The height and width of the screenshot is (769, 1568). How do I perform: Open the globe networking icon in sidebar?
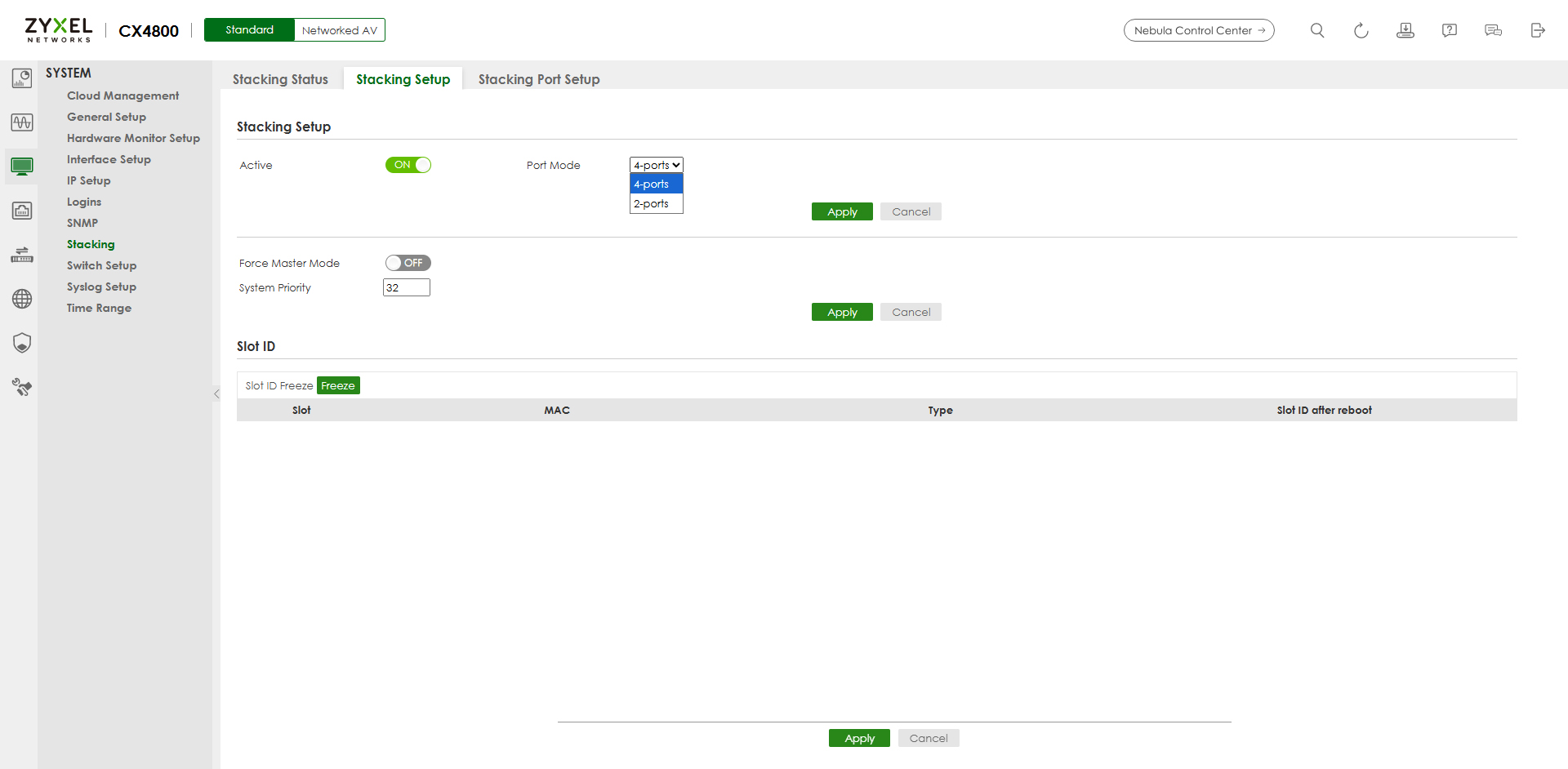click(22, 299)
